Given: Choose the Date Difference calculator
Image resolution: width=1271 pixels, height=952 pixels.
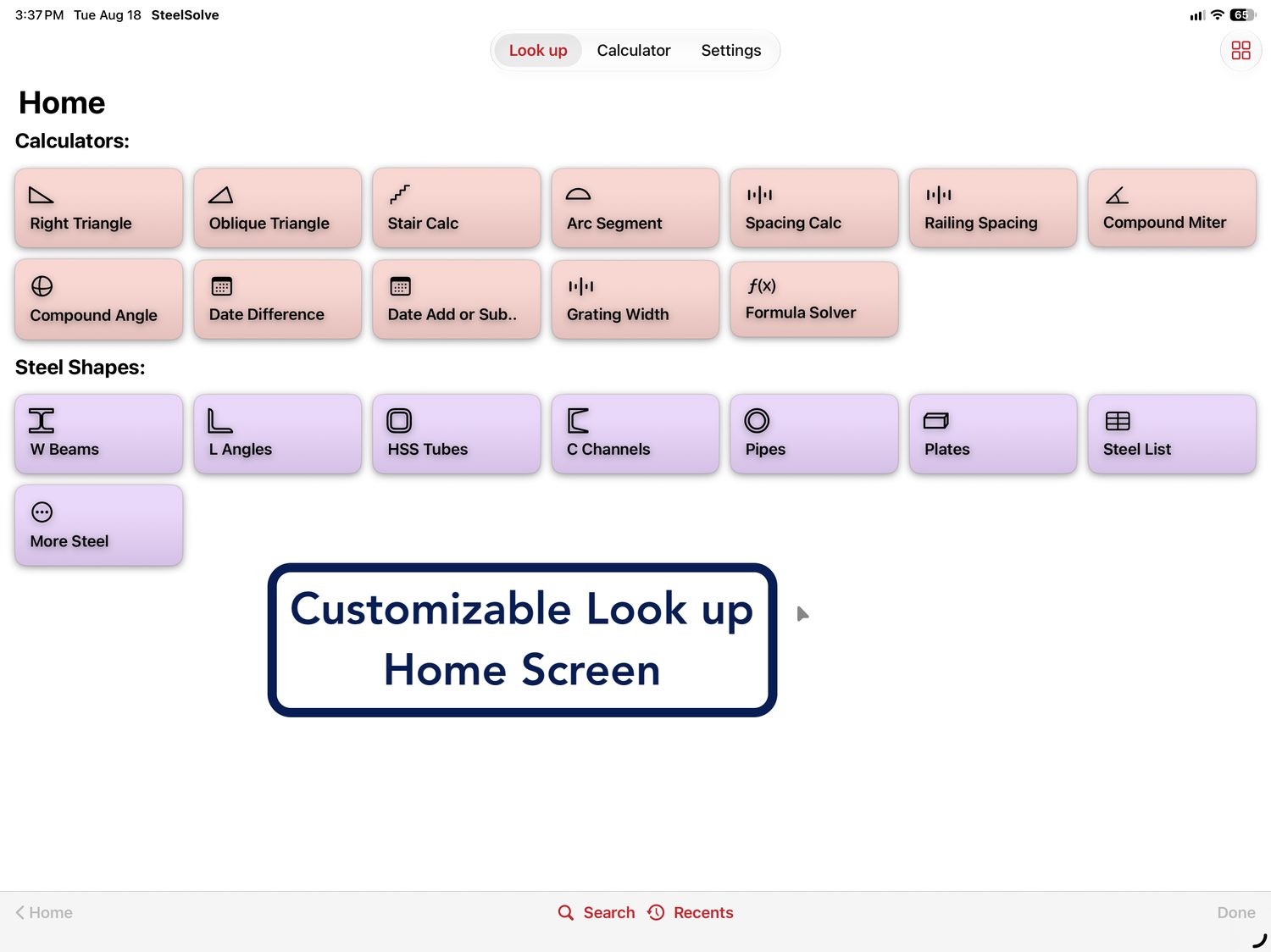Looking at the screenshot, I should click(277, 300).
